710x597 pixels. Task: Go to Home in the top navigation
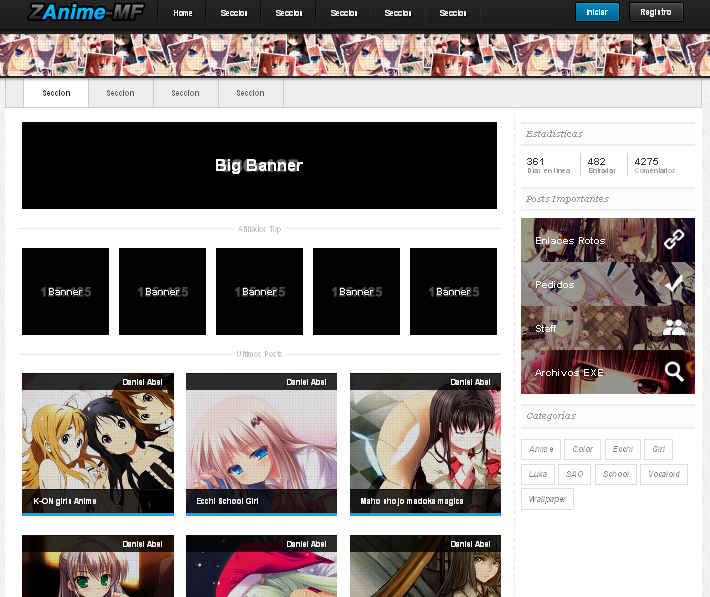click(x=182, y=13)
